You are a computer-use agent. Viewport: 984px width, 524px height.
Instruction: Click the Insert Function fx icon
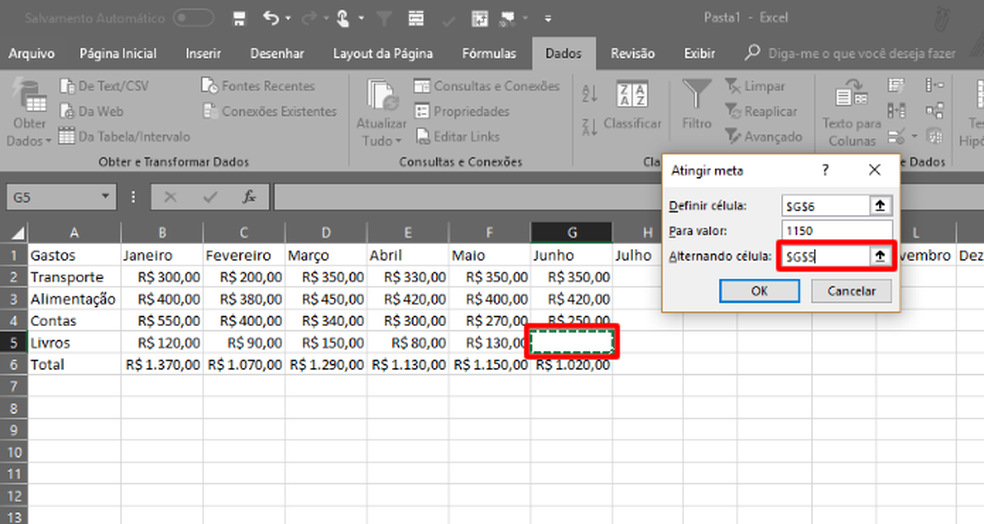point(249,197)
